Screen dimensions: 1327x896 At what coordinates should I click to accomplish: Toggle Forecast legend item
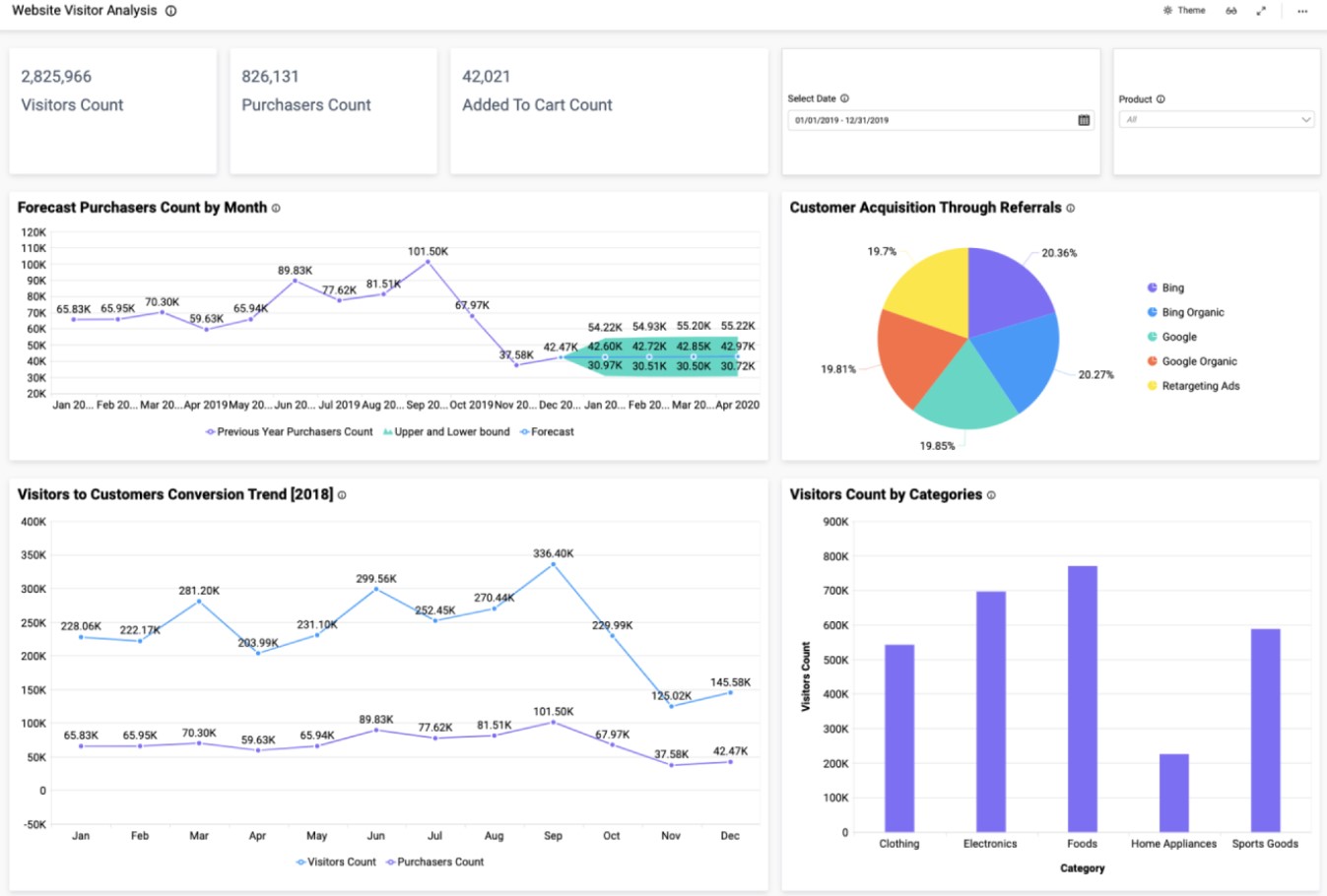coord(547,432)
